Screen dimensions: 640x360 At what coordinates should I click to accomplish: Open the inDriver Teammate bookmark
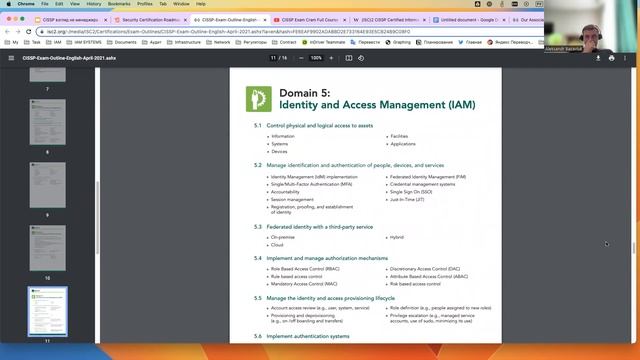pyautogui.click(x=324, y=42)
